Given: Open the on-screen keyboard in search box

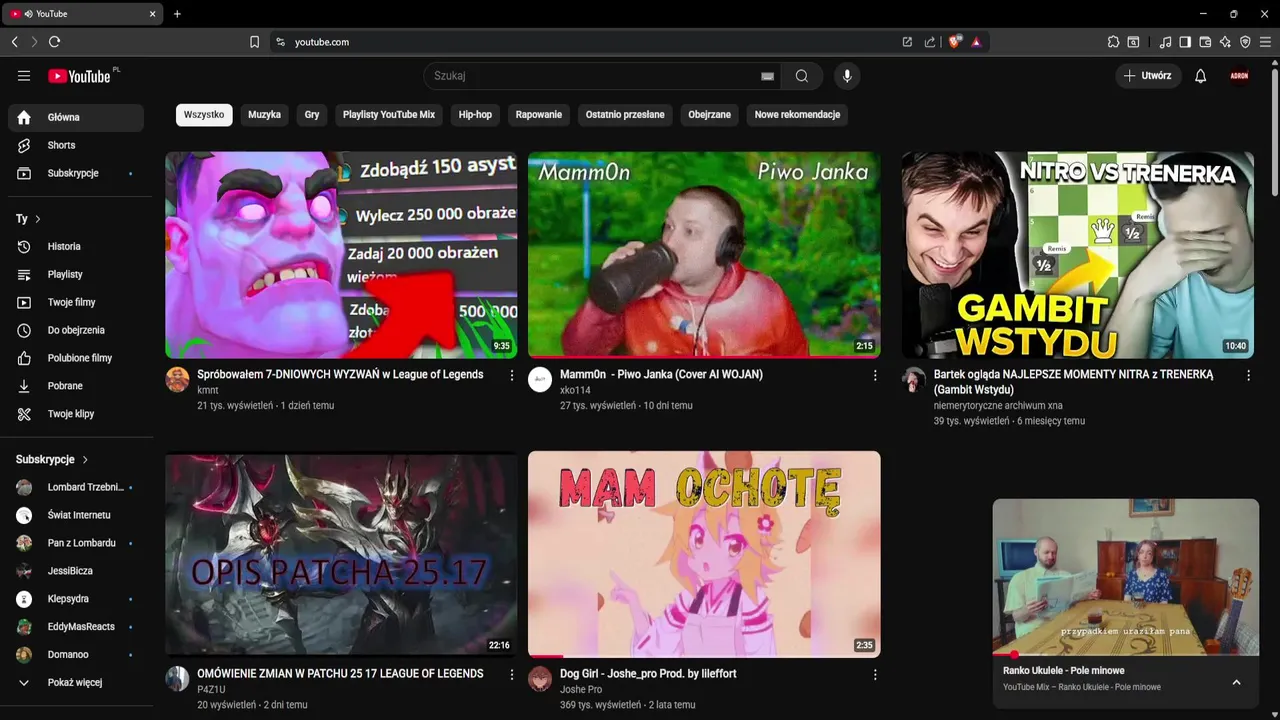Looking at the screenshot, I should pos(767,76).
